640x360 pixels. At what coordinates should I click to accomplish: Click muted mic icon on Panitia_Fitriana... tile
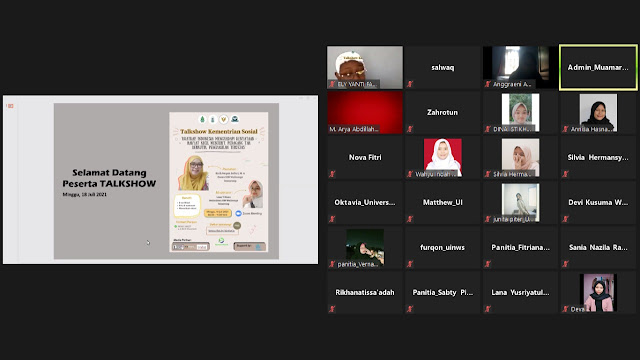pos(488,264)
